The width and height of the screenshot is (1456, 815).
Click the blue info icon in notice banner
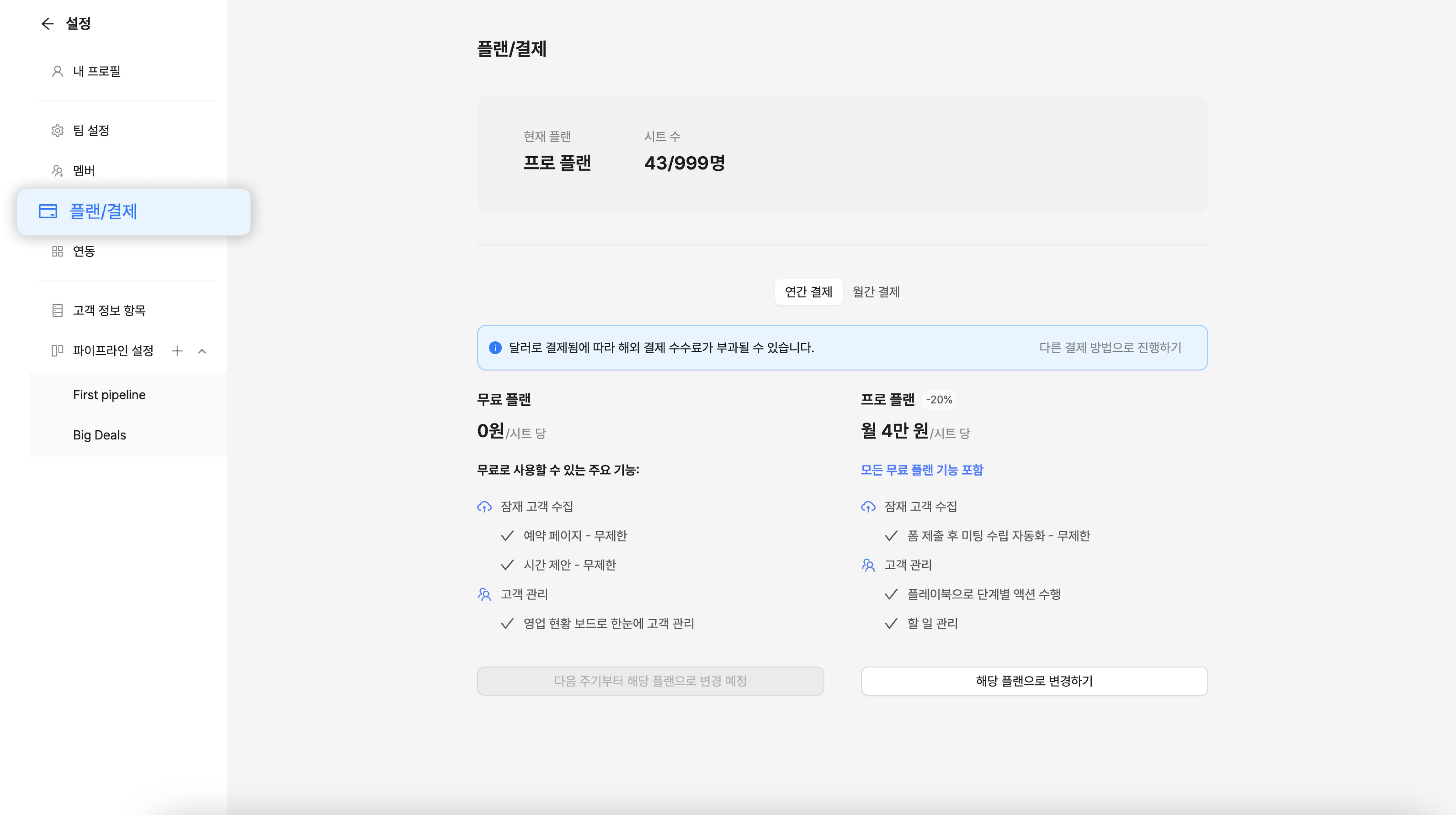tap(495, 348)
